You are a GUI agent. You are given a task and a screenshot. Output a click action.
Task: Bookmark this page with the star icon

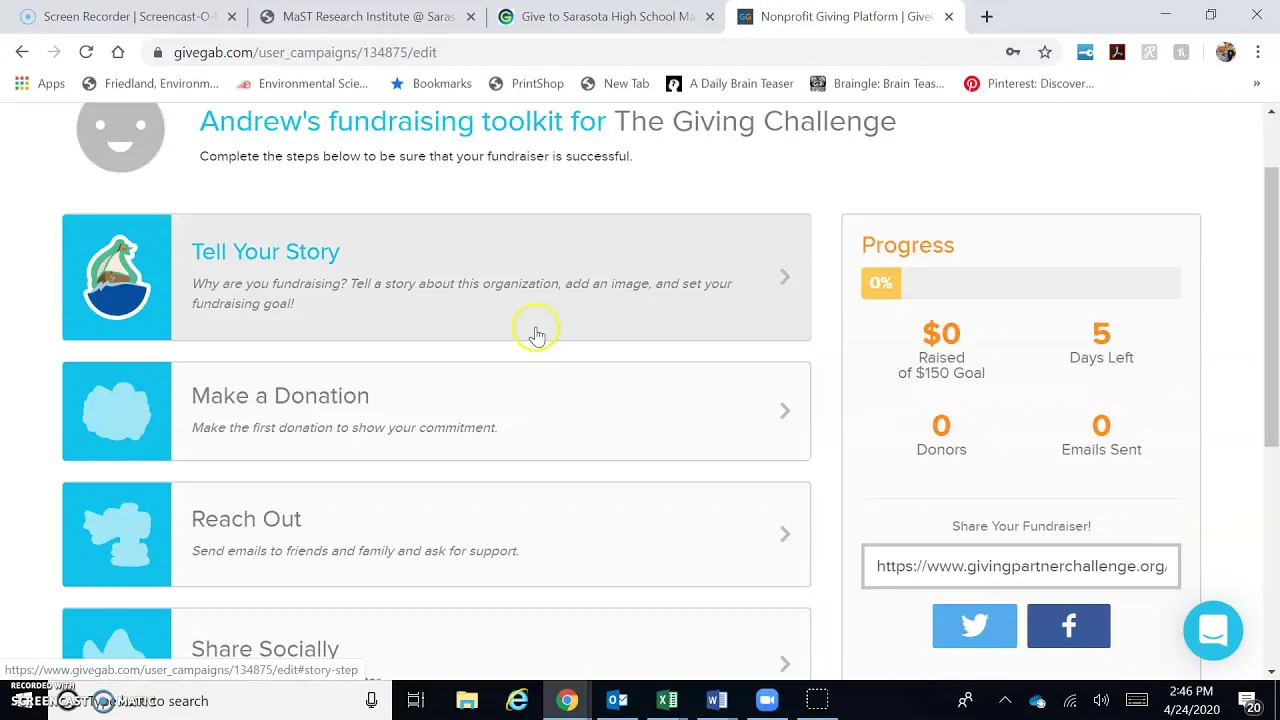pyautogui.click(x=1045, y=52)
